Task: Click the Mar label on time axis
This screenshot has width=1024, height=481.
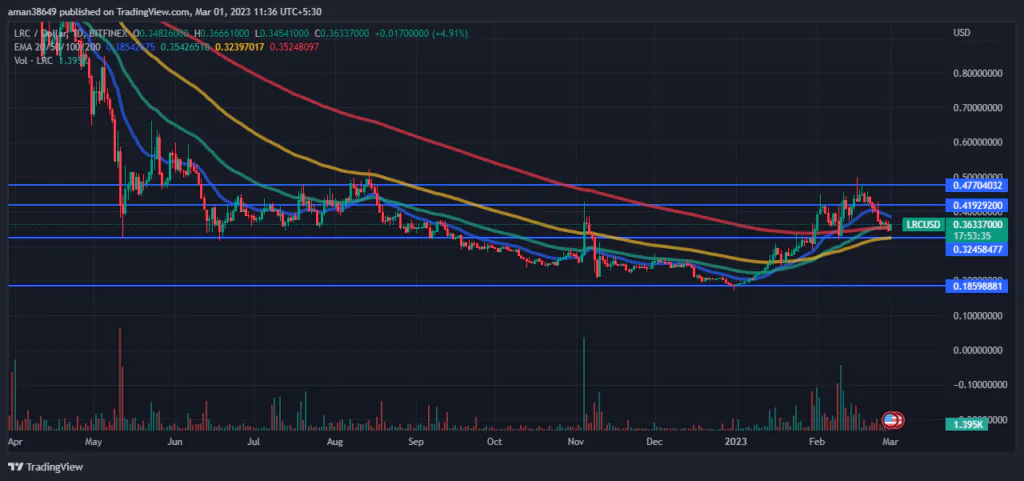Action: click(891, 442)
